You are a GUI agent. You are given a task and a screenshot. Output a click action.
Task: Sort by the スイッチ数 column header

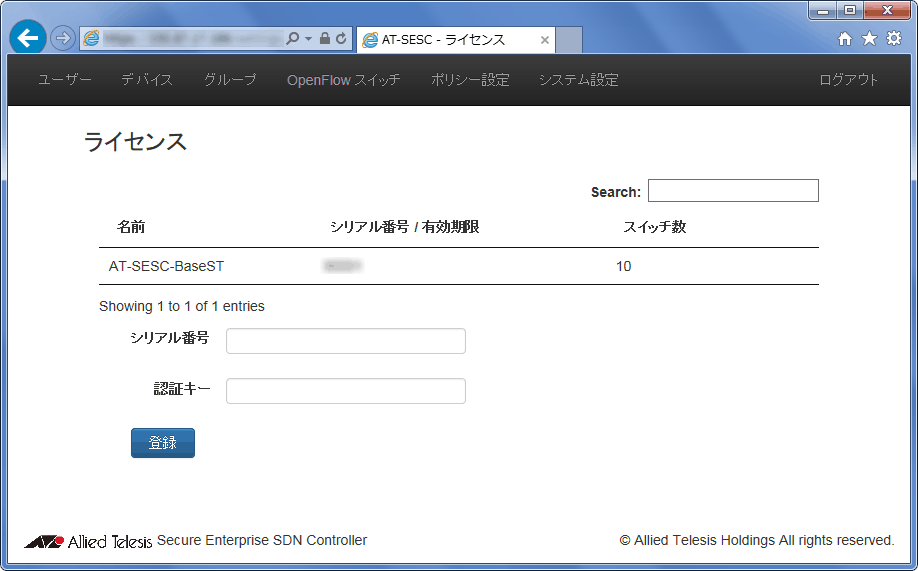[655, 227]
